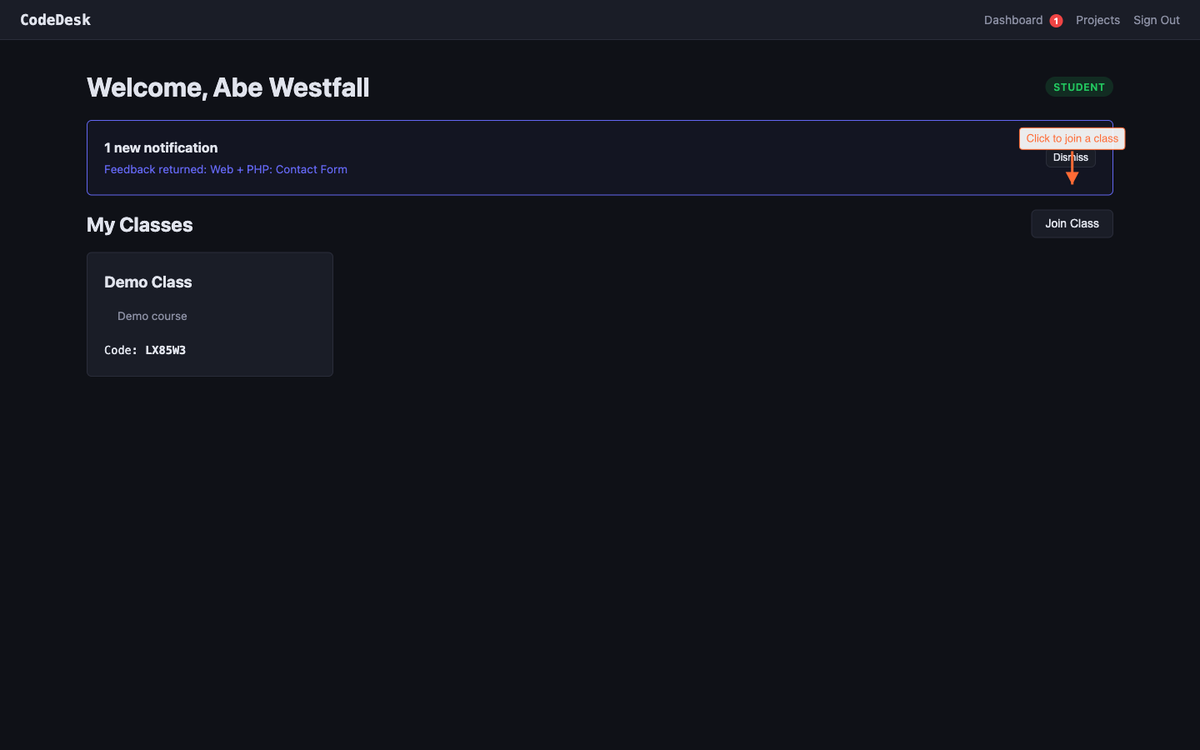The image size is (1200, 750).
Task: Click the 'Code:' label on the class card
Action: (121, 351)
